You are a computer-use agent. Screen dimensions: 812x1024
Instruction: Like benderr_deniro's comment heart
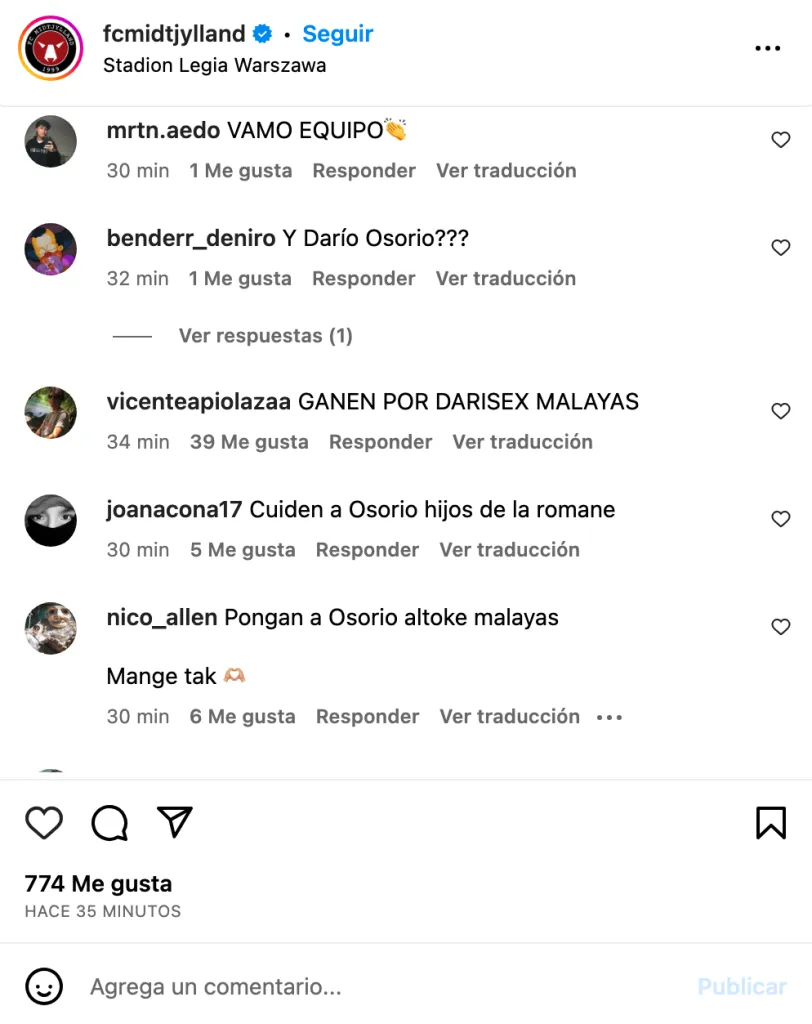pos(781,248)
